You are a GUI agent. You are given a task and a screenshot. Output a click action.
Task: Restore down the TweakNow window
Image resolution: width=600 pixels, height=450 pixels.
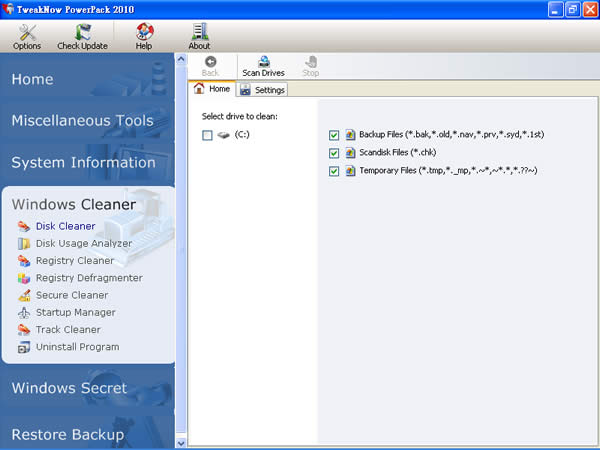click(x=573, y=10)
